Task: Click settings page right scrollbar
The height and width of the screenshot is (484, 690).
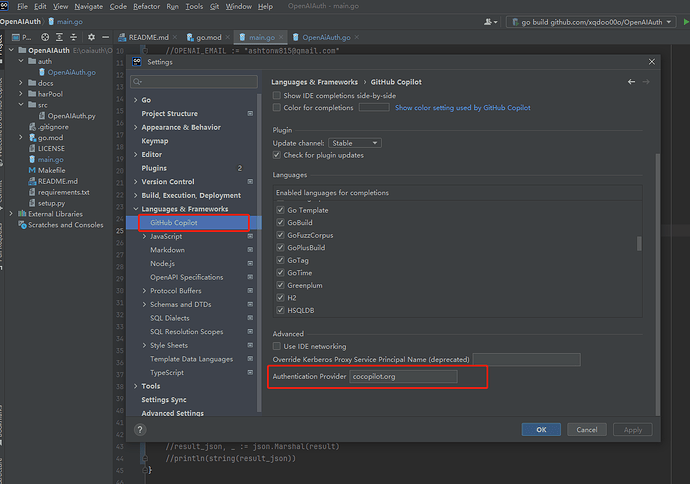Action: (x=657, y=284)
